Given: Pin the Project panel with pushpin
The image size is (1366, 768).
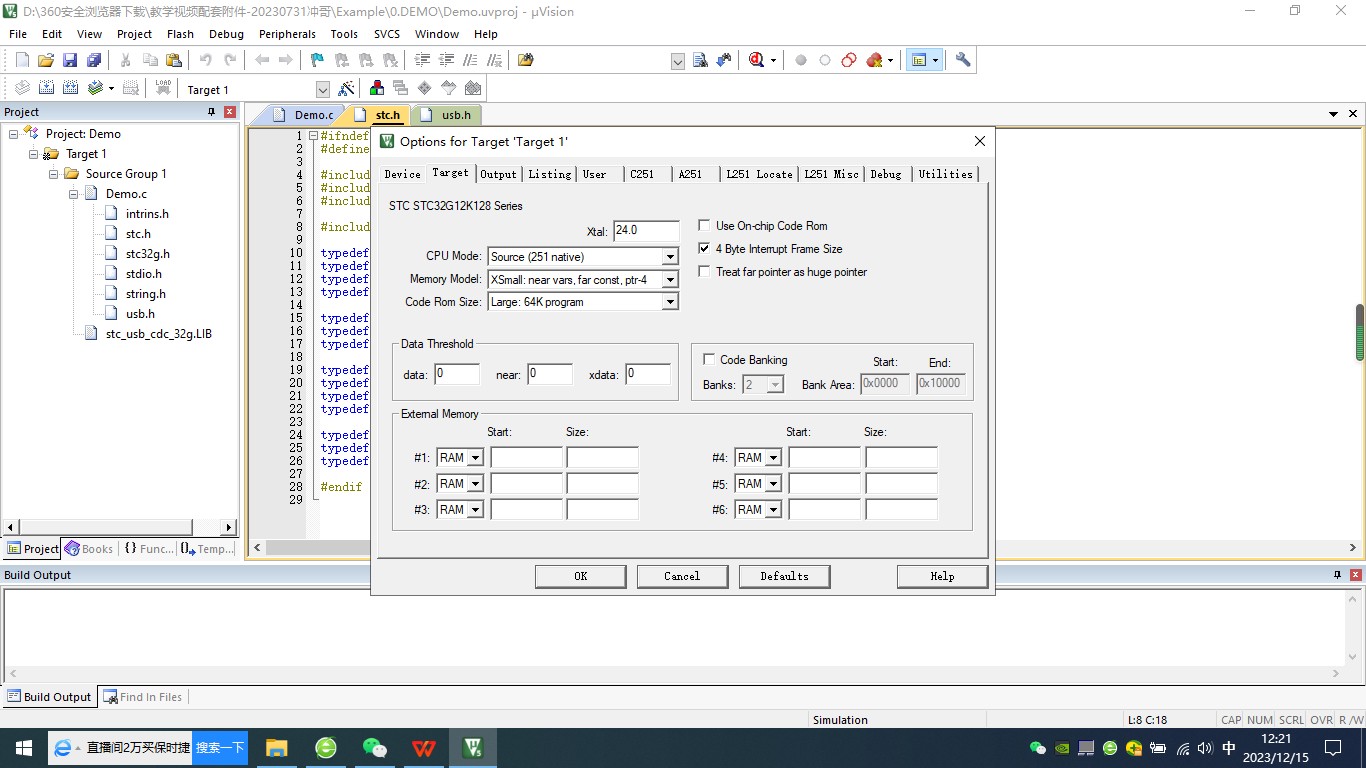Looking at the screenshot, I should 211,112.
